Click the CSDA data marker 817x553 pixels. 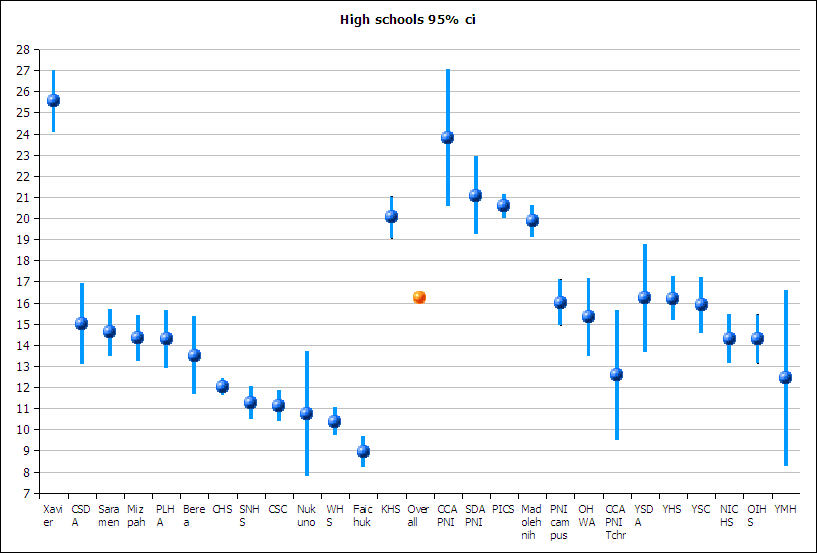coord(81,324)
